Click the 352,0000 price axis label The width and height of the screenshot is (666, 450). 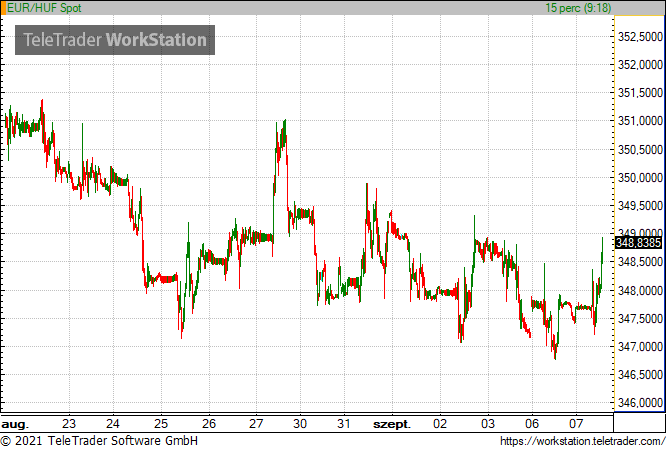click(640, 65)
